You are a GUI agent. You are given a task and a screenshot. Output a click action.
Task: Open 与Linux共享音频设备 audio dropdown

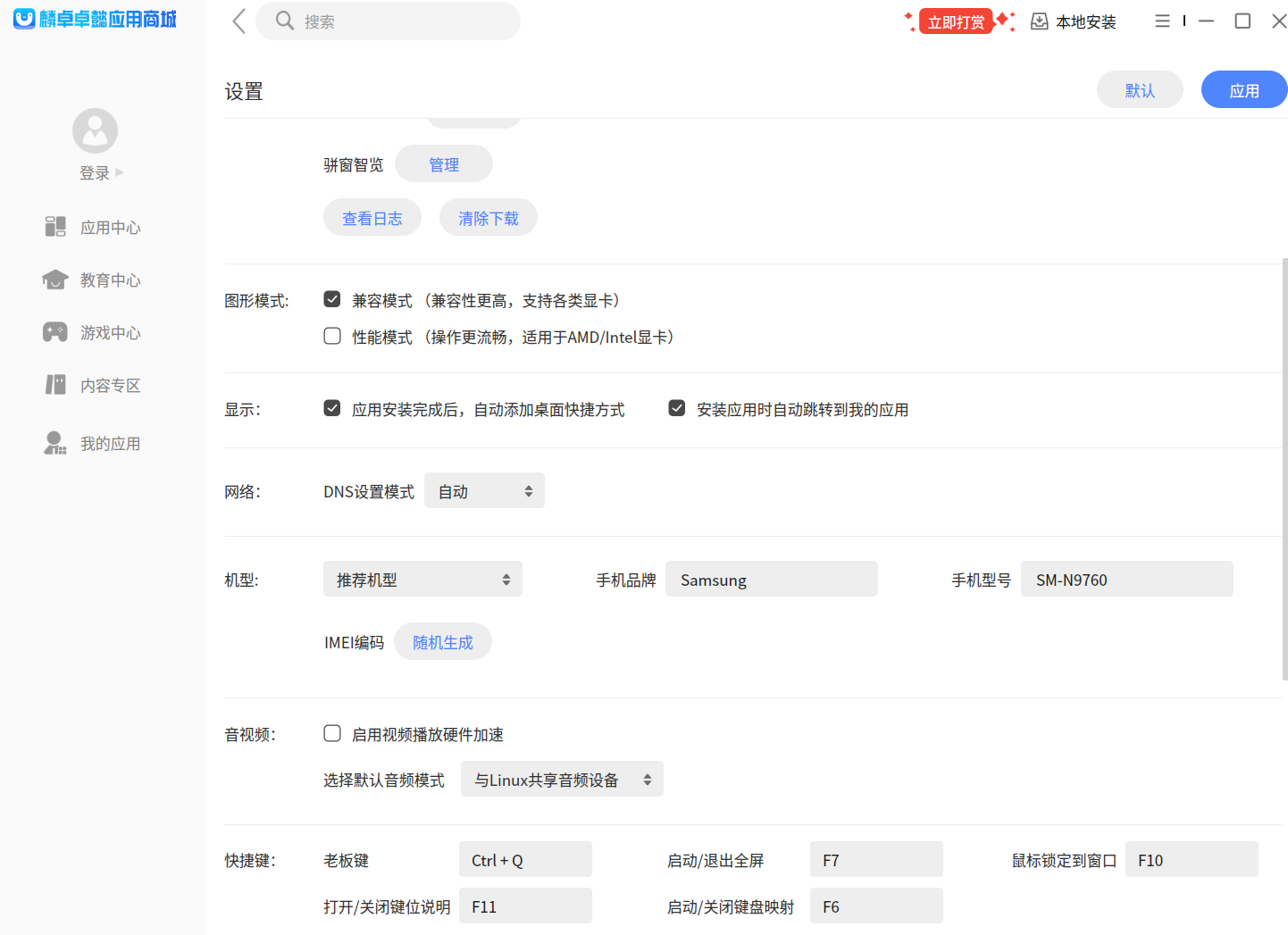562,779
